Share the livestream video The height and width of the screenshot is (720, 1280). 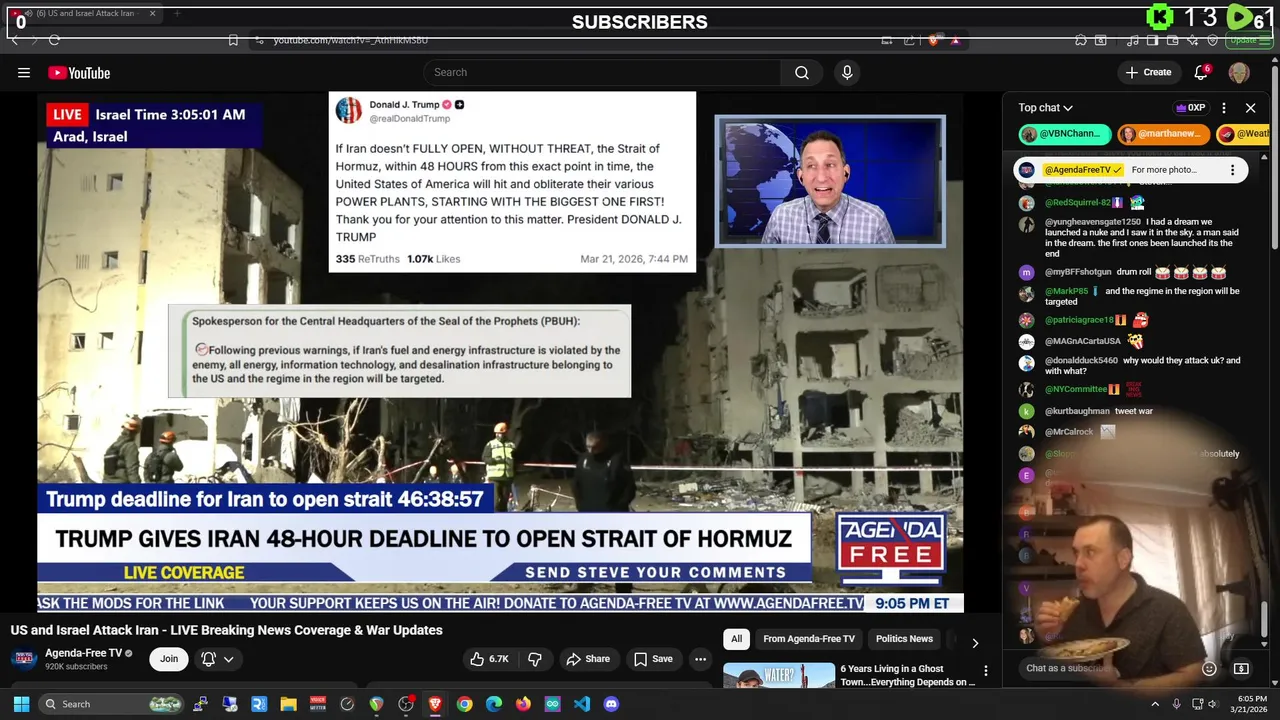click(587, 659)
